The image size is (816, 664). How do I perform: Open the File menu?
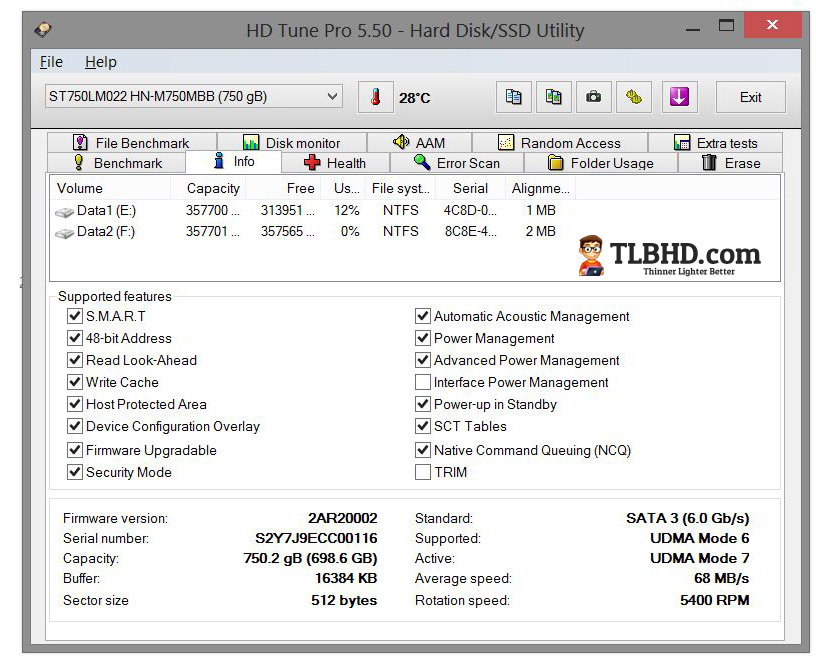click(x=51, y=62)
